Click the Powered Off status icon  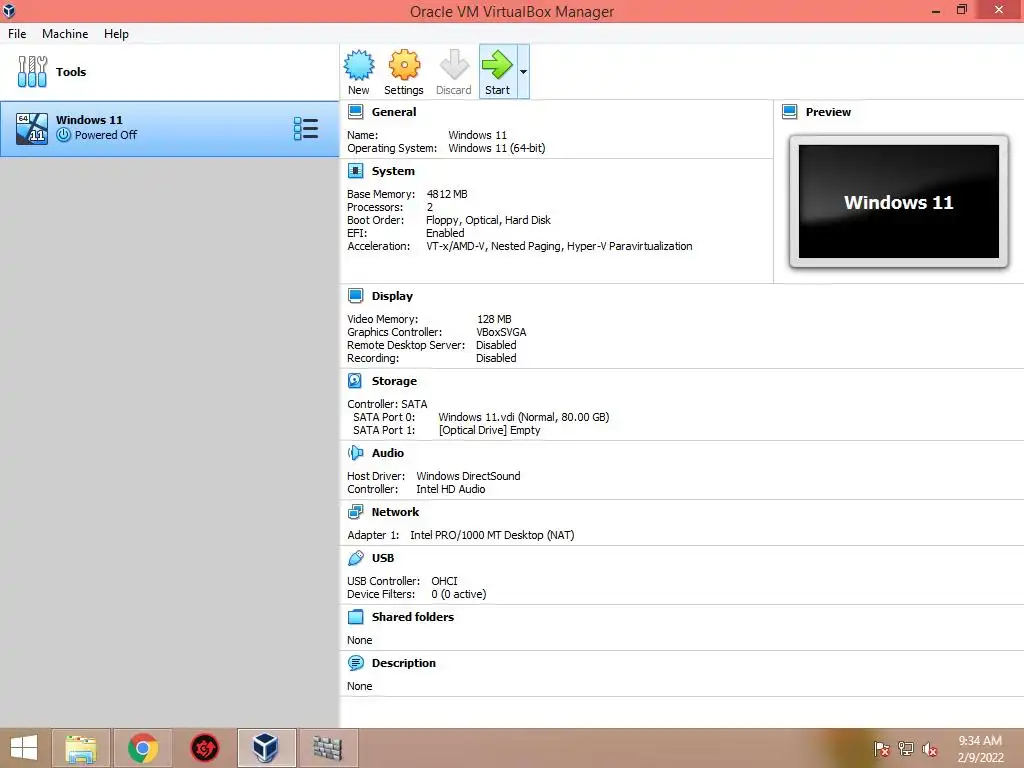click(x=63, y=135)
